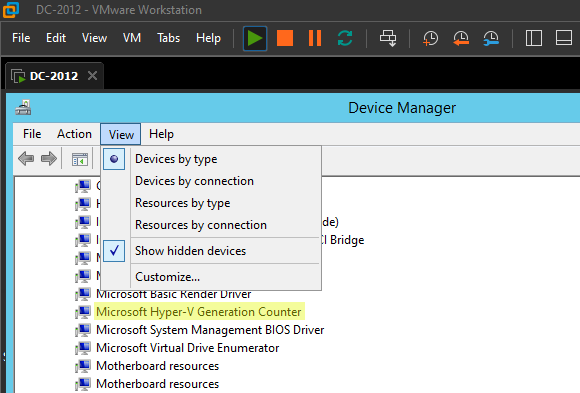580x393 pixels.
Task: Toggle the thumbnail bar layout icon
Action: tap(564, 38)
